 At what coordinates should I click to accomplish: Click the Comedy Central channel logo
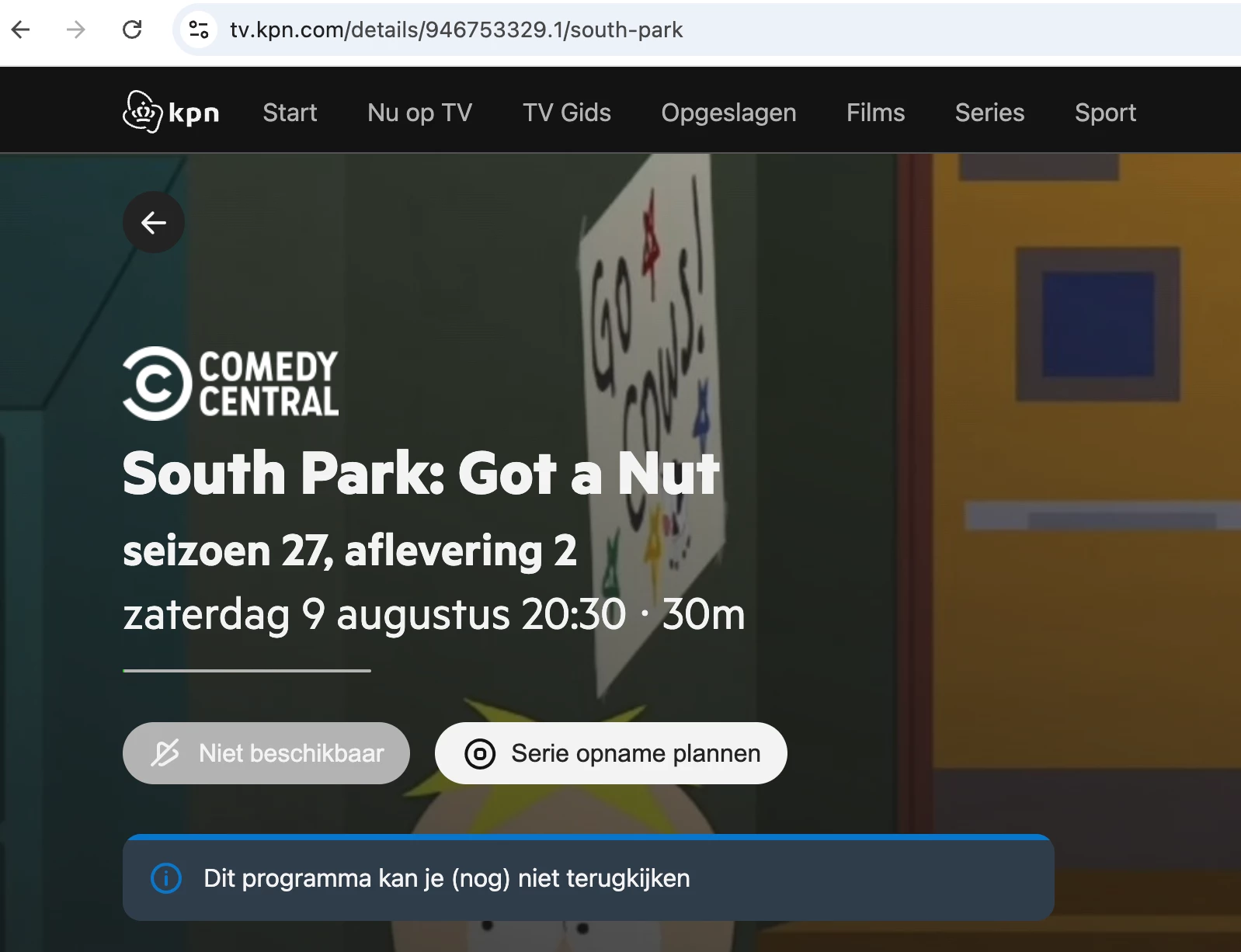point(231,384)
